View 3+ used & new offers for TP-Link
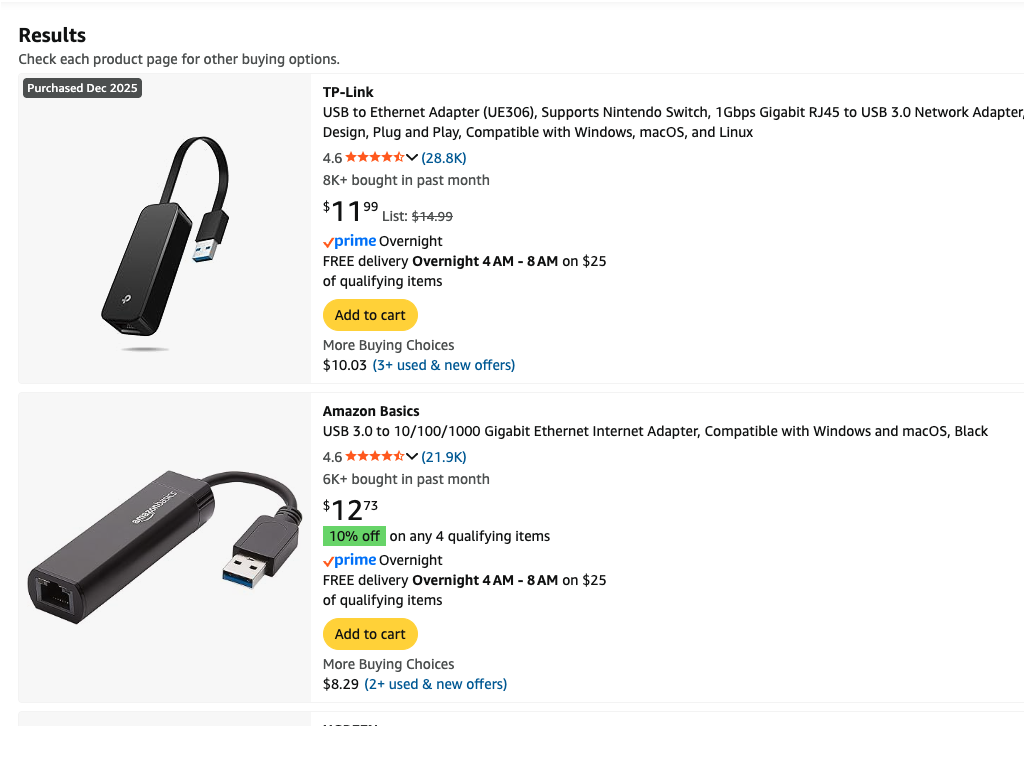This screenshot has width=1024, height=768. [x=443, y=365]
